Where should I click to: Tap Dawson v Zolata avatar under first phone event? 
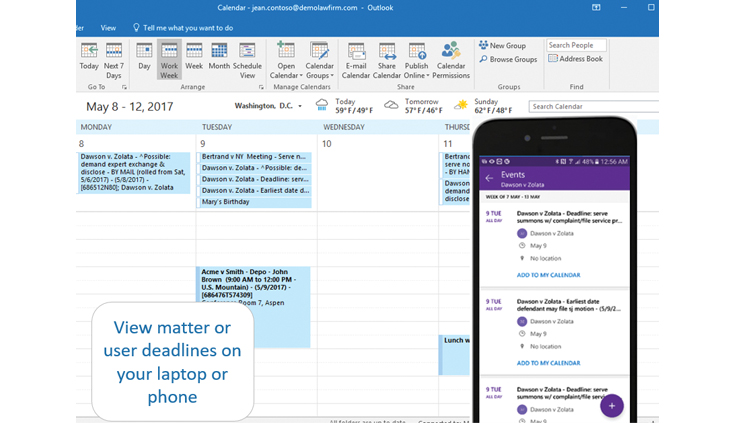pos(522,233)
